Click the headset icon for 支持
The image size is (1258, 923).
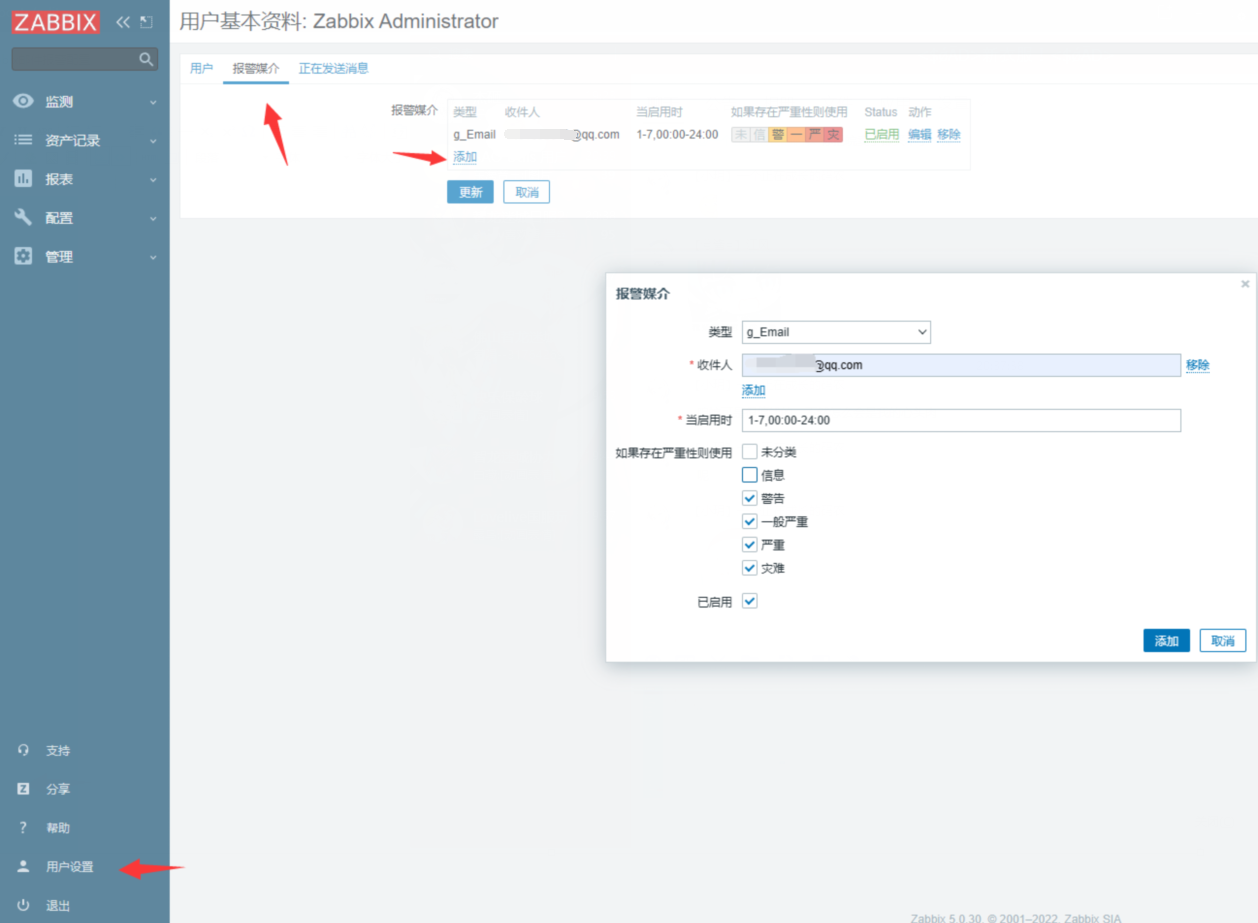click(23, 750)
